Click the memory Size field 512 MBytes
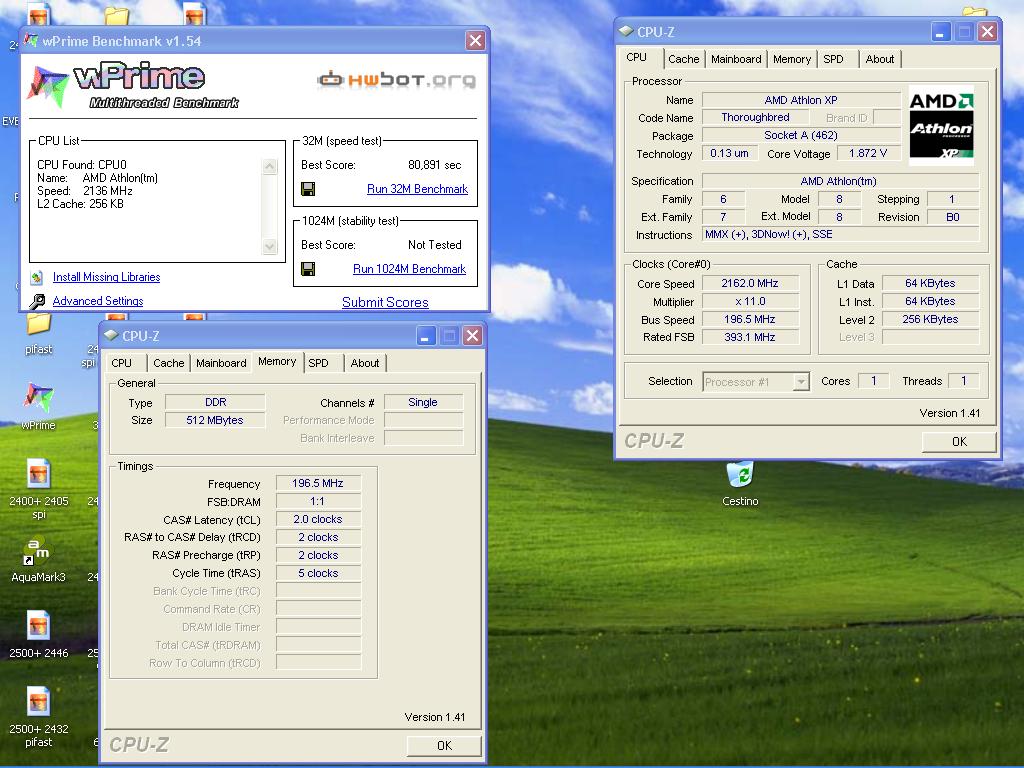 (216, 420)
